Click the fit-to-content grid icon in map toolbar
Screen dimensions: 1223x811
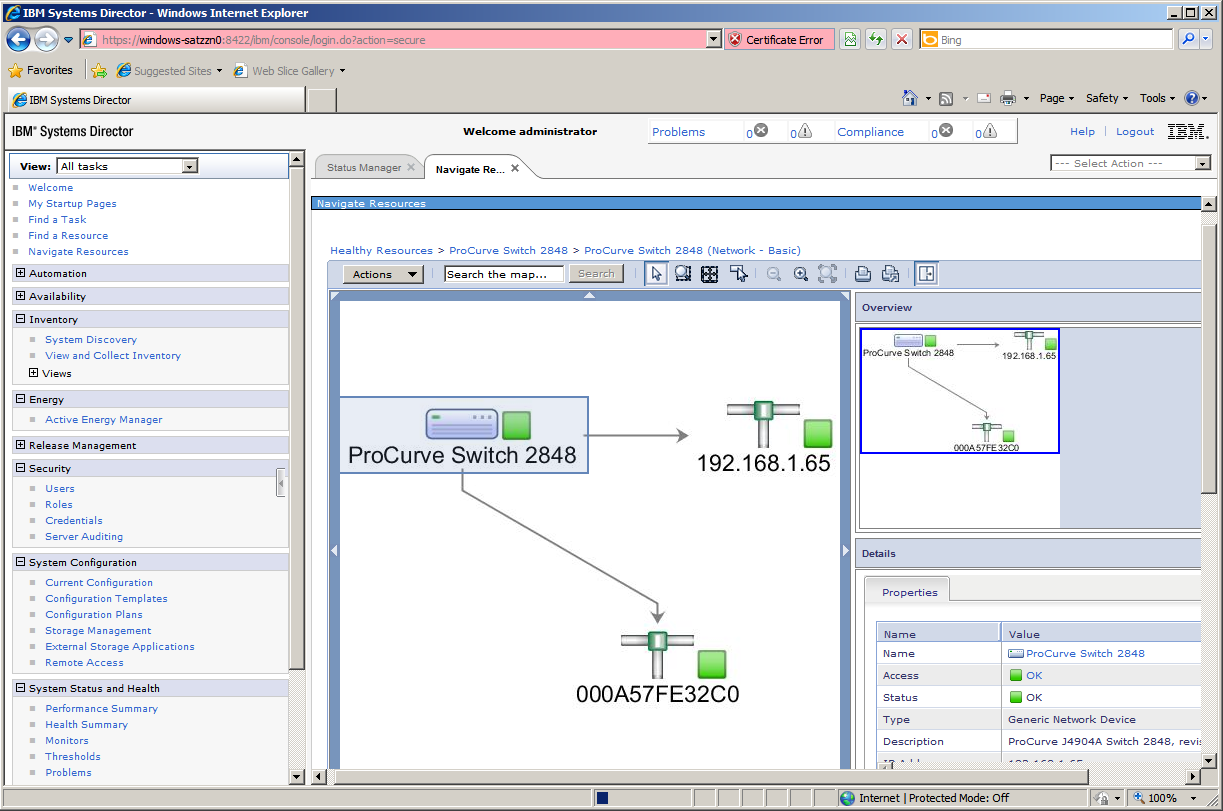[710, 274]
